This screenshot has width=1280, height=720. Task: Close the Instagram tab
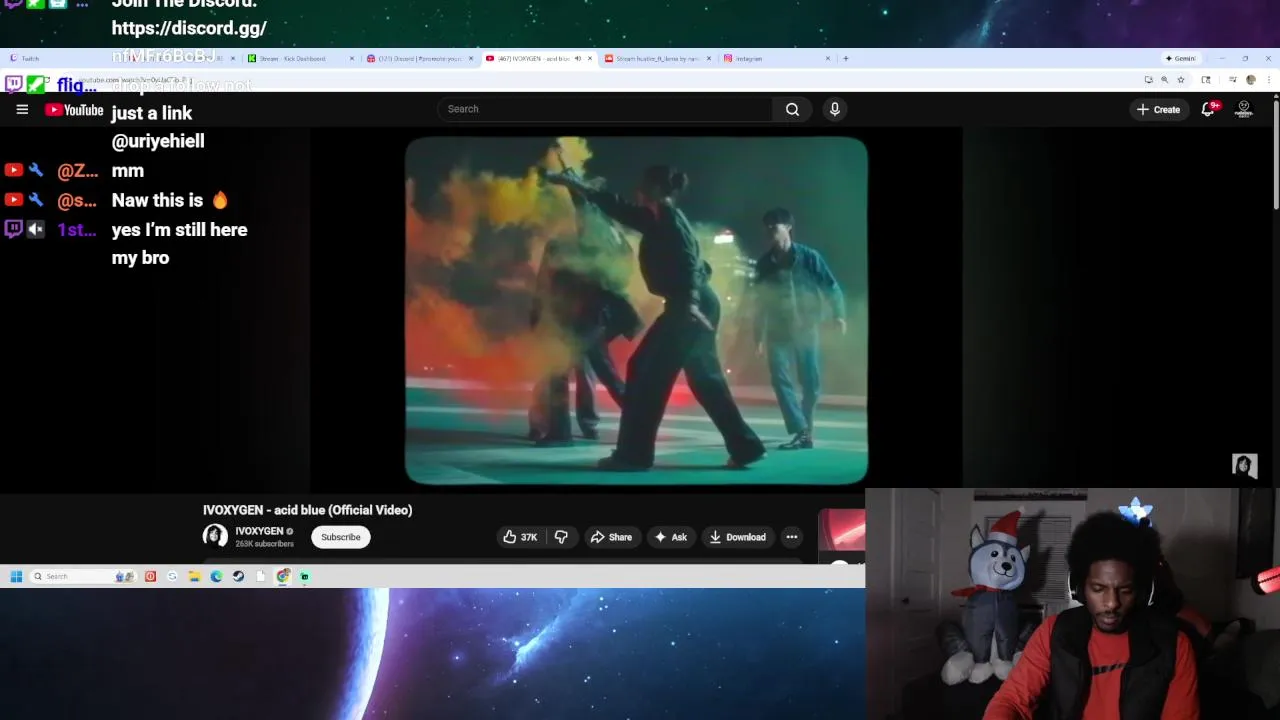click(828, 58)
